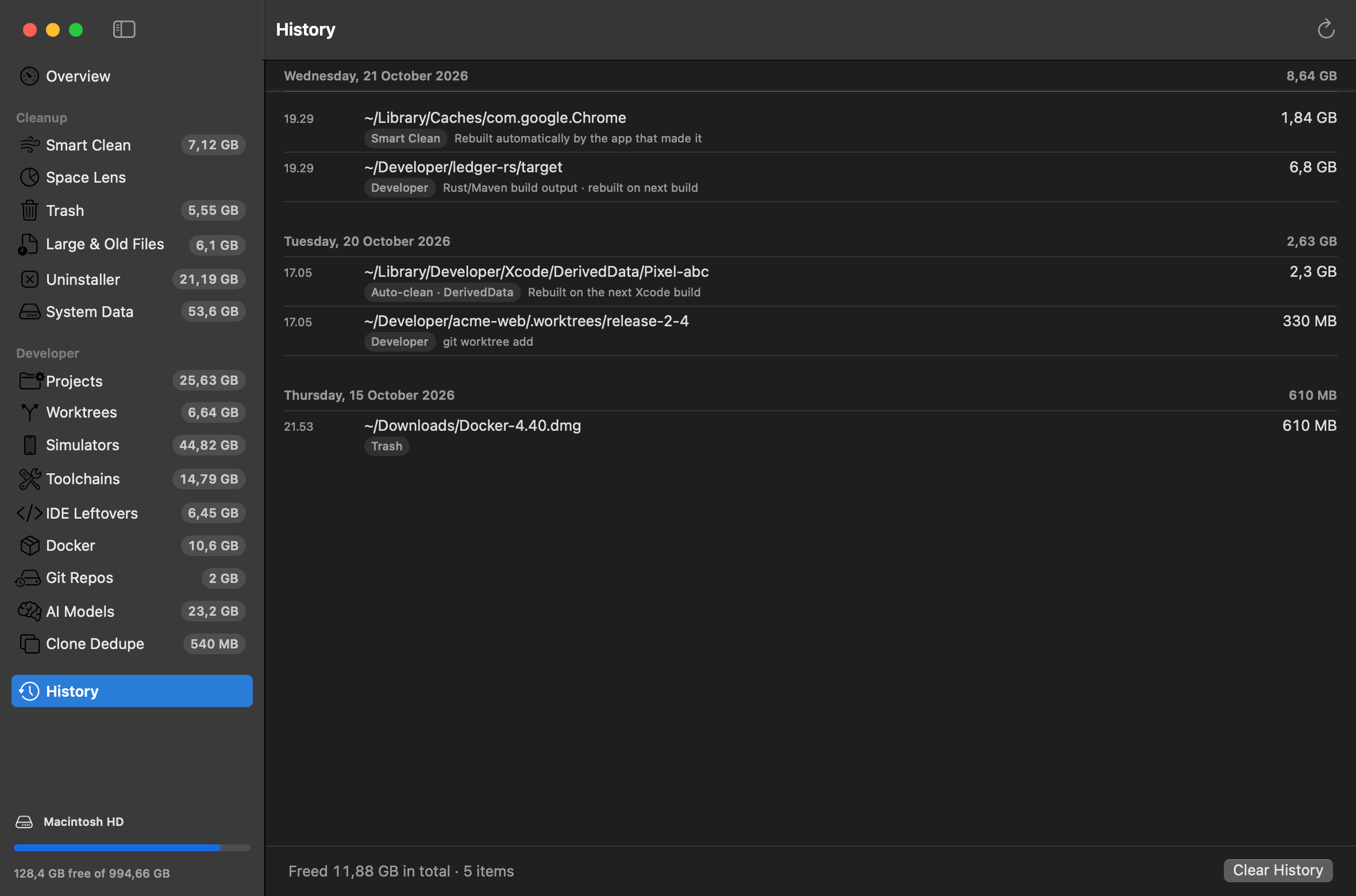This screenshot has width=1356, height=896.
Task: Select ~/Library/Caches/com.google.Chrome entry
Action: pos(810,128)
